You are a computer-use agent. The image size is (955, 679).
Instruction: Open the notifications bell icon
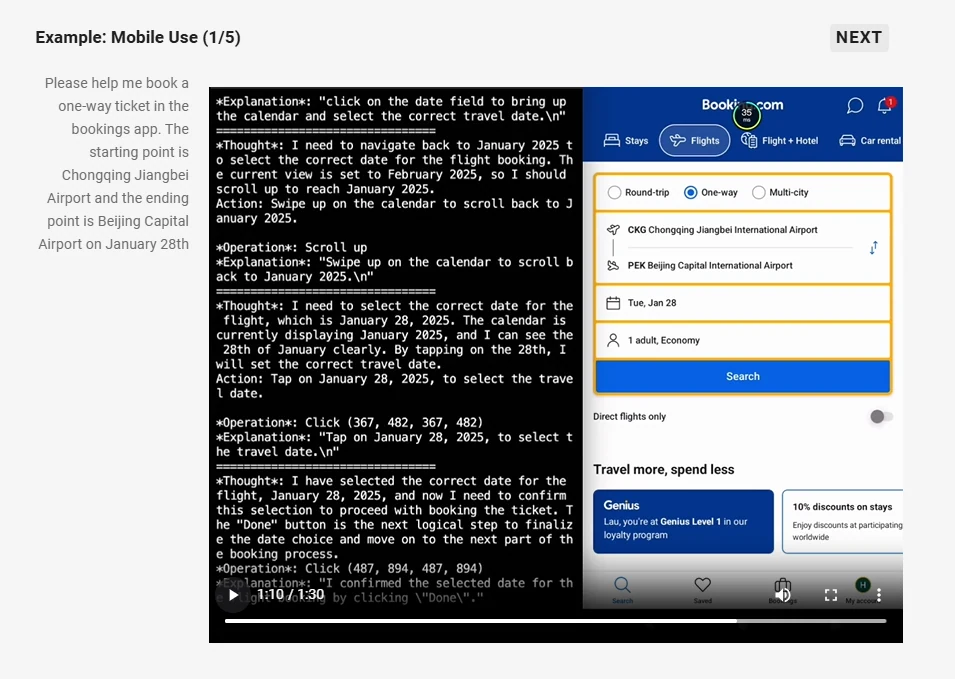coord(885,106)
